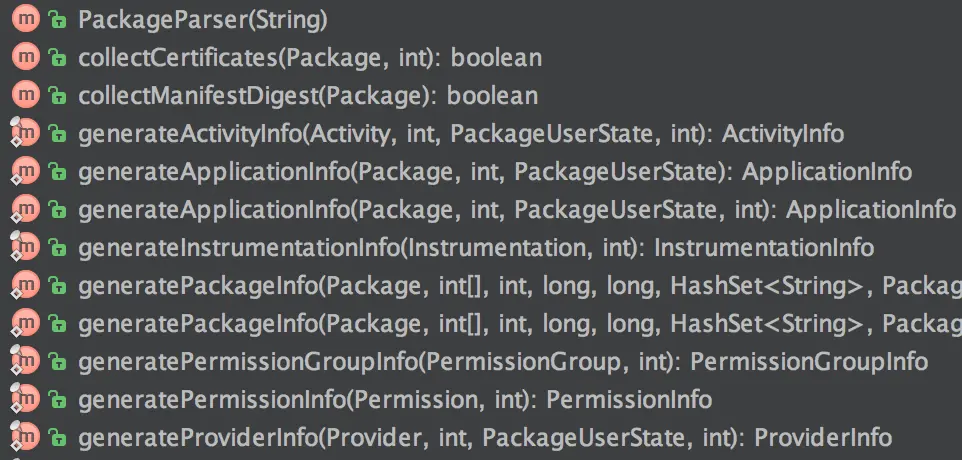Click the static method icon of generateProviderInfo
This screenshot has height=460, width=962.
point(24,437)
